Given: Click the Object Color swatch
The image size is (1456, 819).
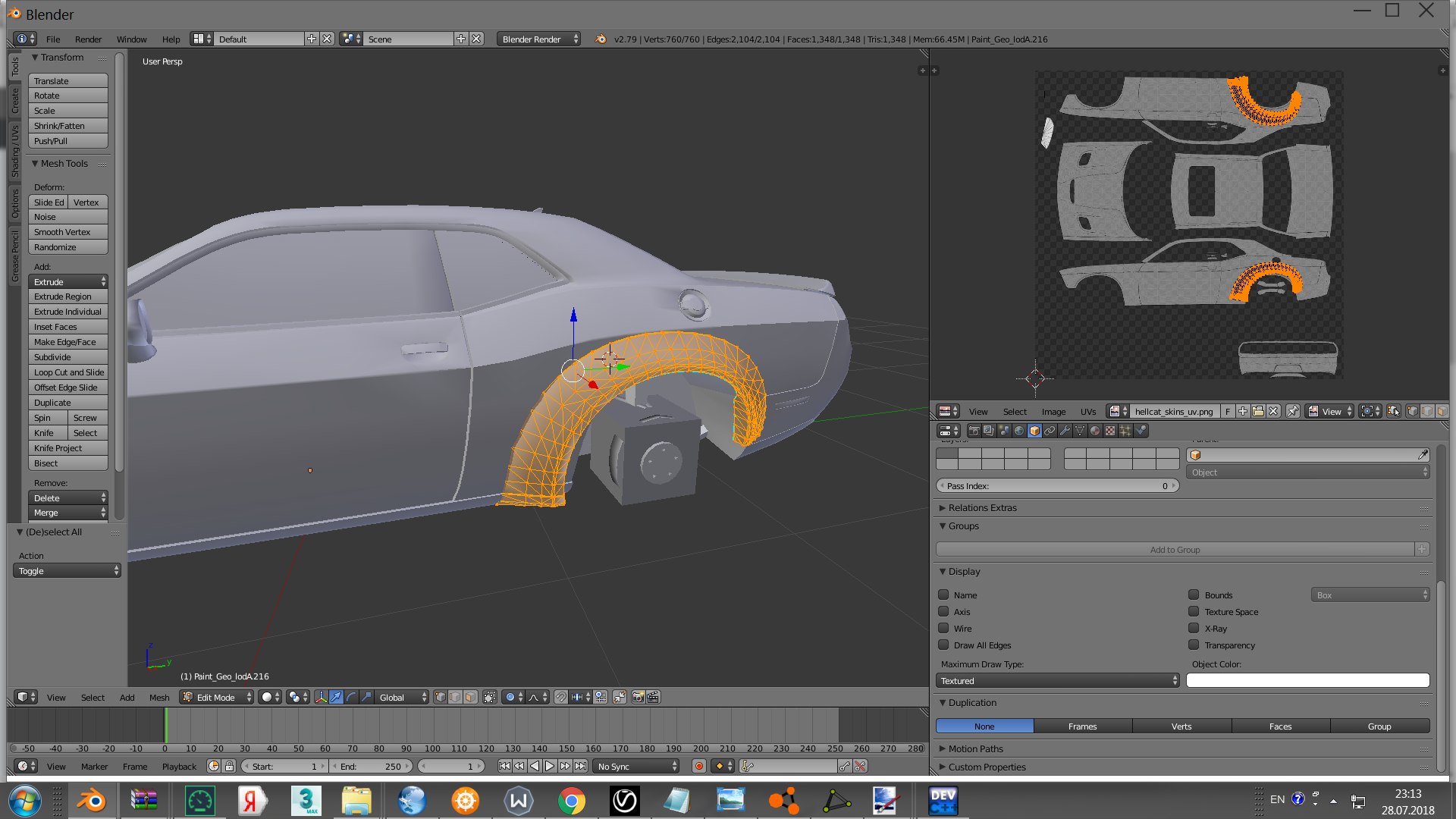Looking at the screenshot, I should [1307, 681].
